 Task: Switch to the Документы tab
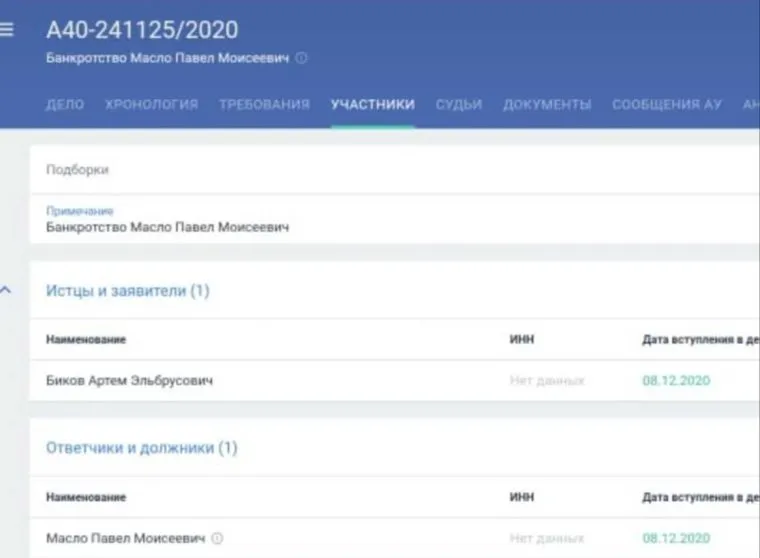(x=547, y=104)
